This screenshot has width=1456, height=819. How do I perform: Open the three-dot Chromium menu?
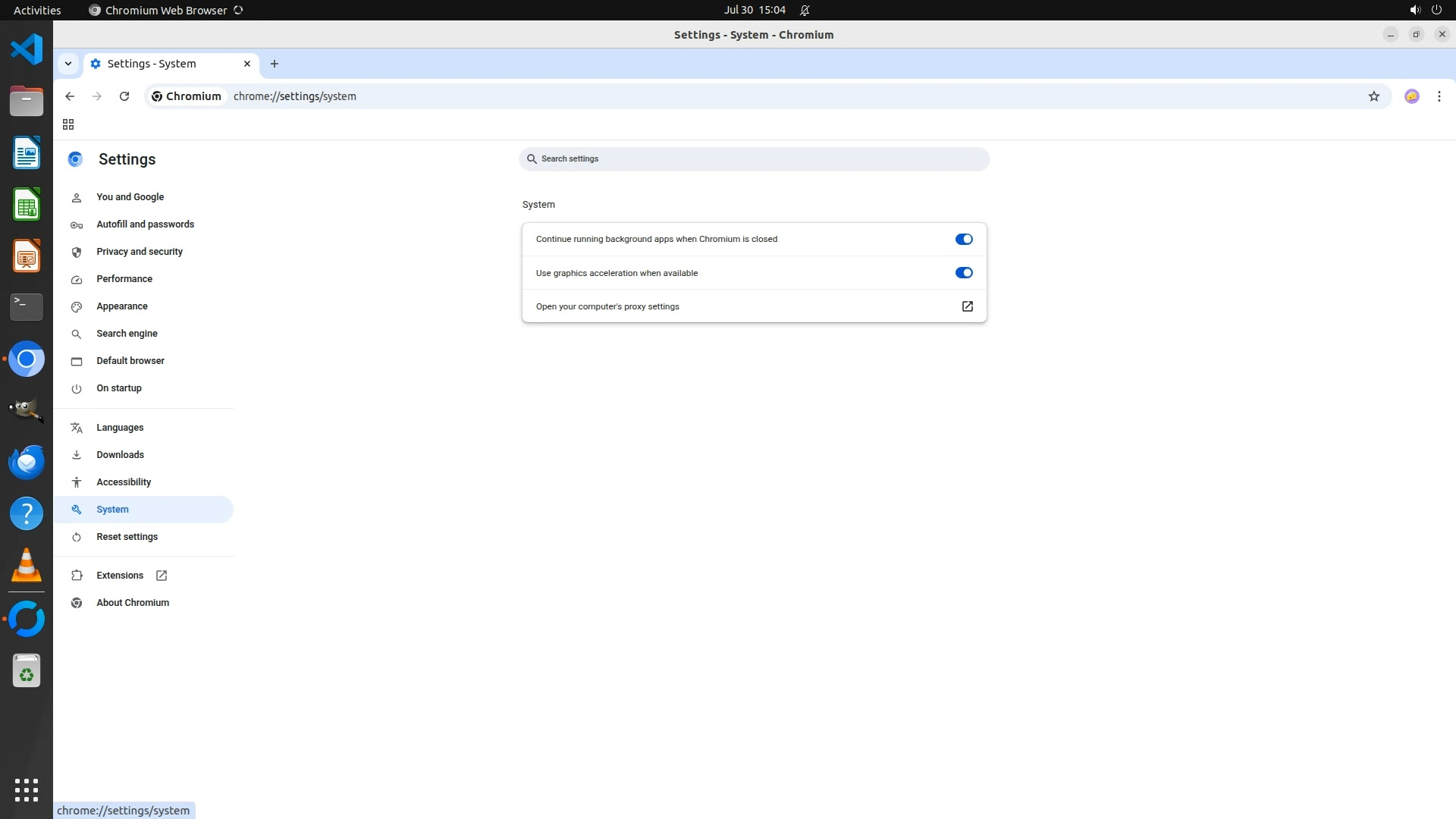[1439, 96]
